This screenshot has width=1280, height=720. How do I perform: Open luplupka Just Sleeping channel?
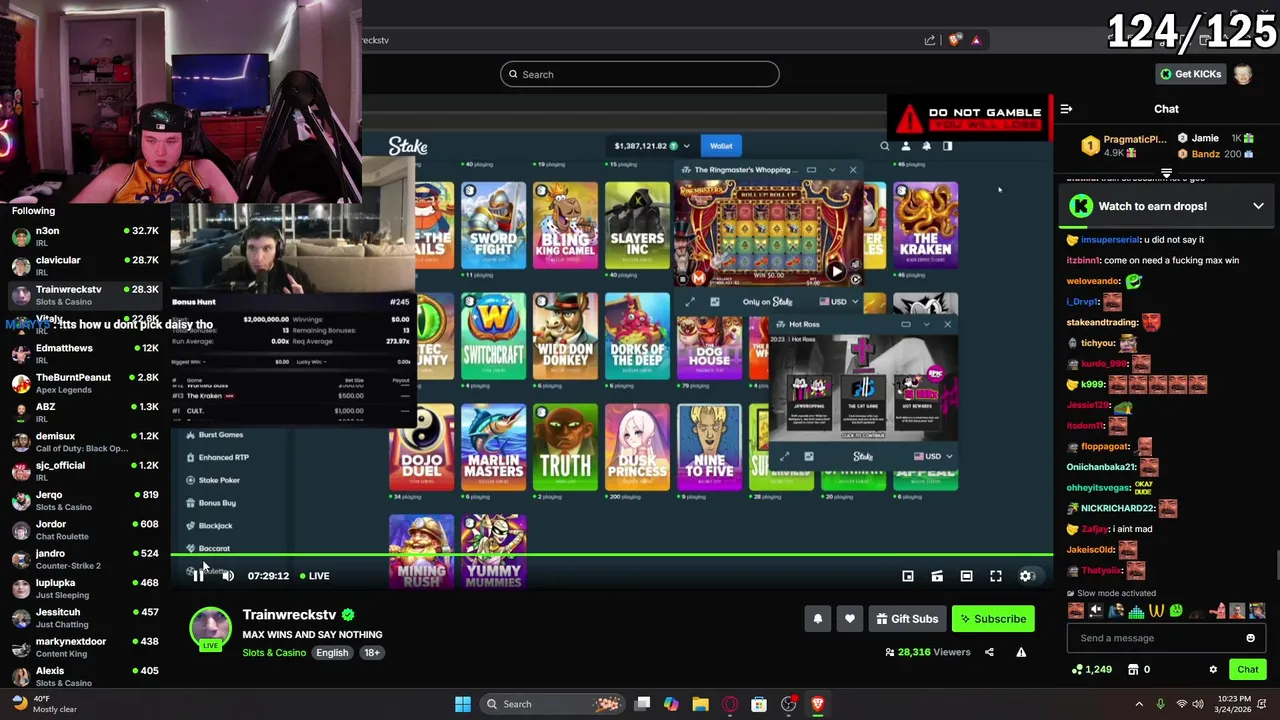click(x=85, y=588)
